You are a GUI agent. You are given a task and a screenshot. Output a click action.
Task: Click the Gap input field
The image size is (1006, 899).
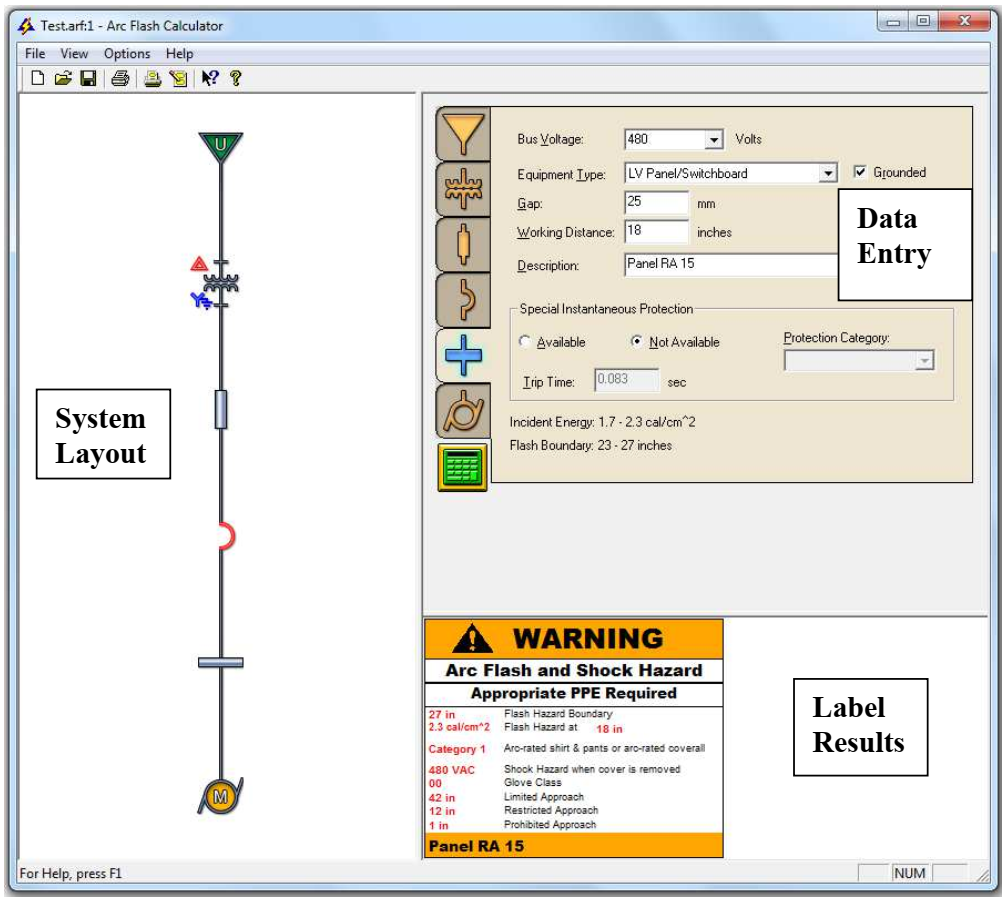(656, 202)
